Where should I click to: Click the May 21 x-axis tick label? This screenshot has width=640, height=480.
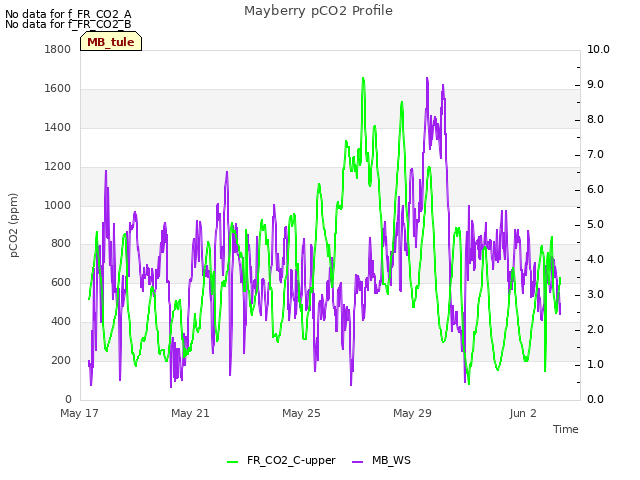pos(190,413)
